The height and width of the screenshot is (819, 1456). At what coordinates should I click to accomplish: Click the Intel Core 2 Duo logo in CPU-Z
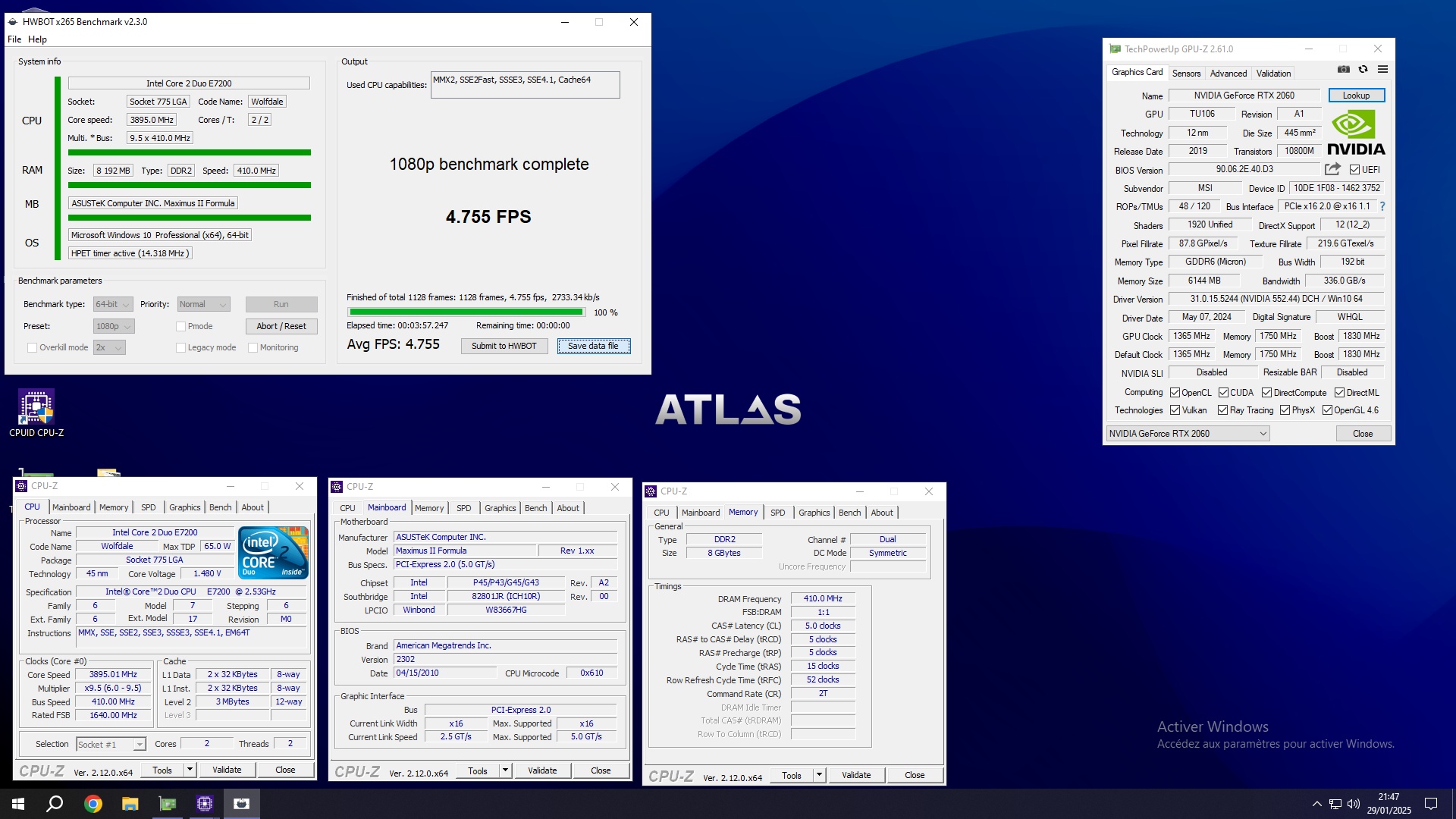pyautogui.click(x=274, y=553)
